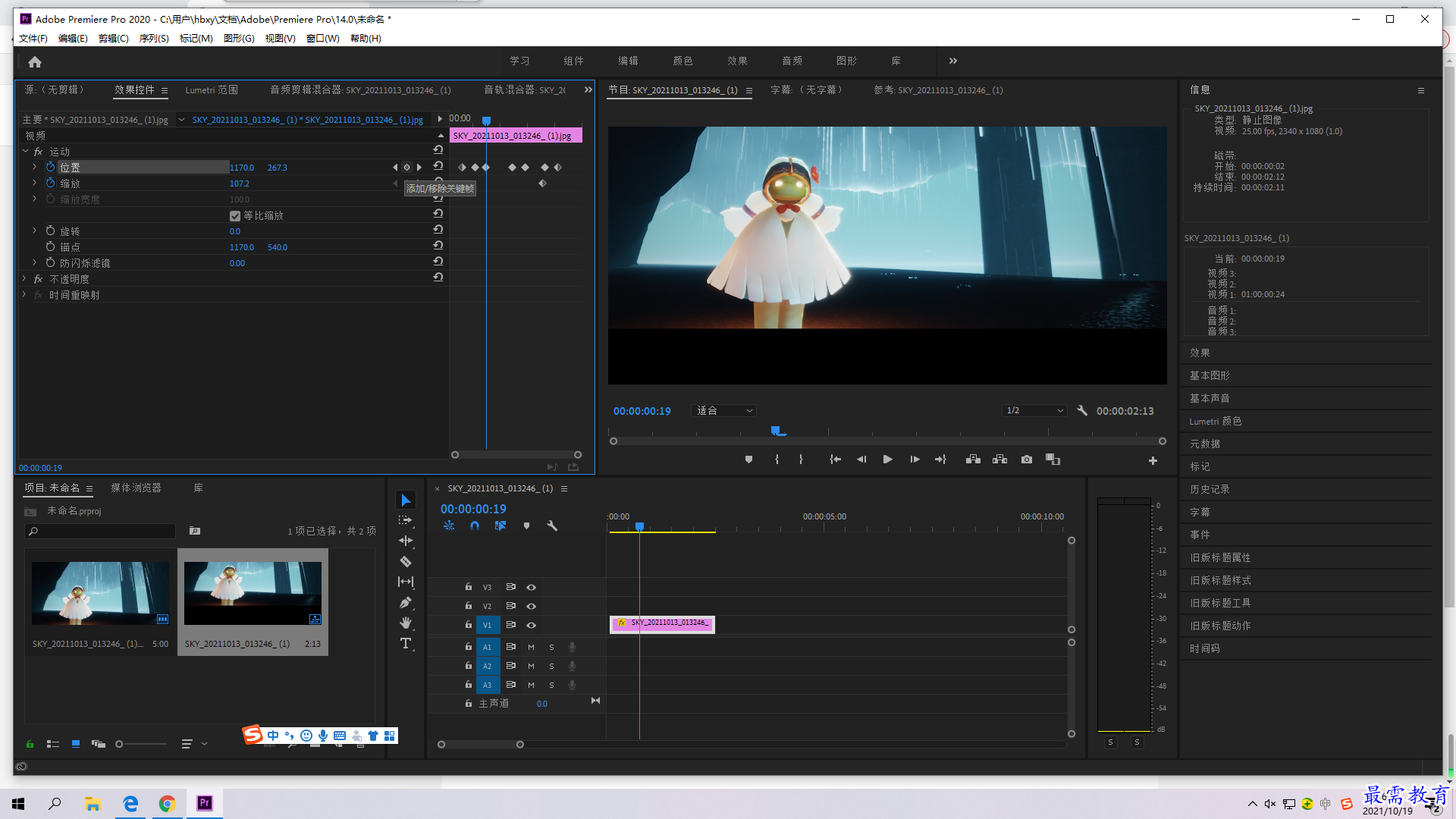Open the zoom level Fit dropdown
This screenshot has height=819, width=1456.
pyautogui.click(x=723, y=410)
